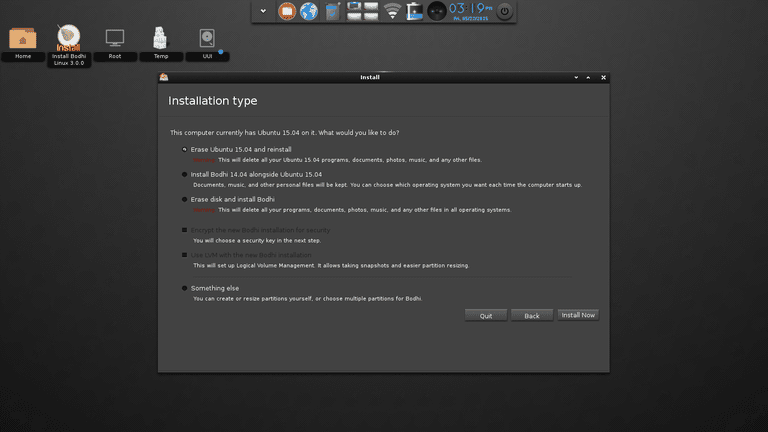Click the text 'You can create or resize partitions yourself'

click(252, 298)
